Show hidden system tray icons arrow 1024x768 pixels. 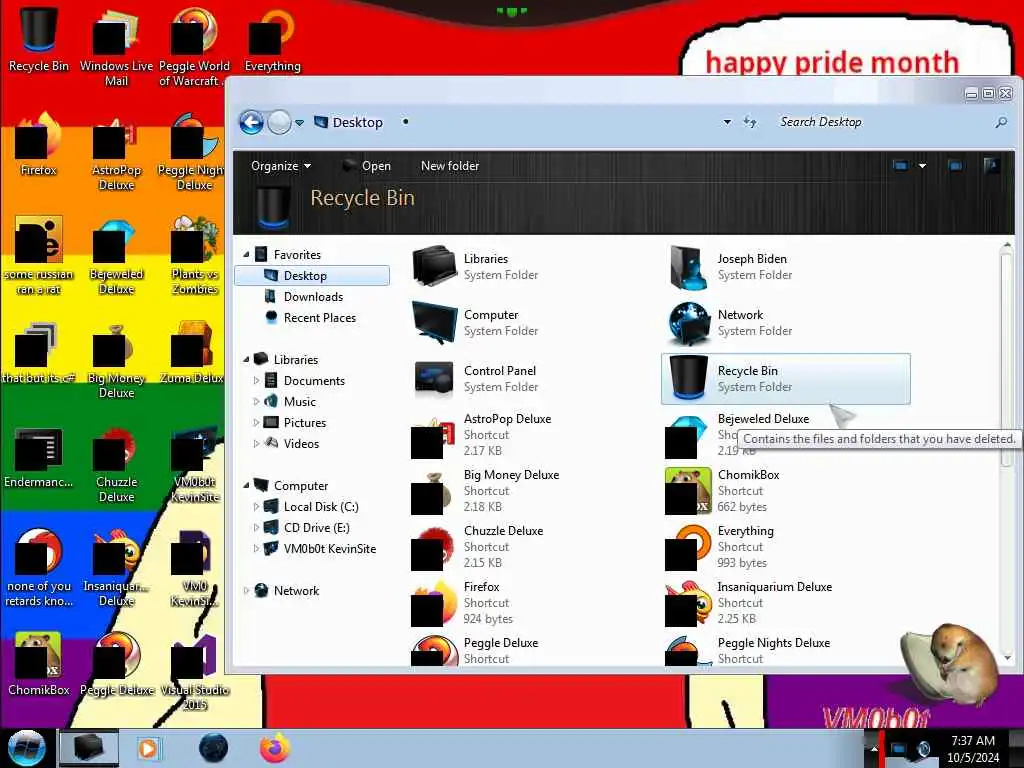click(x=874, y=749)
